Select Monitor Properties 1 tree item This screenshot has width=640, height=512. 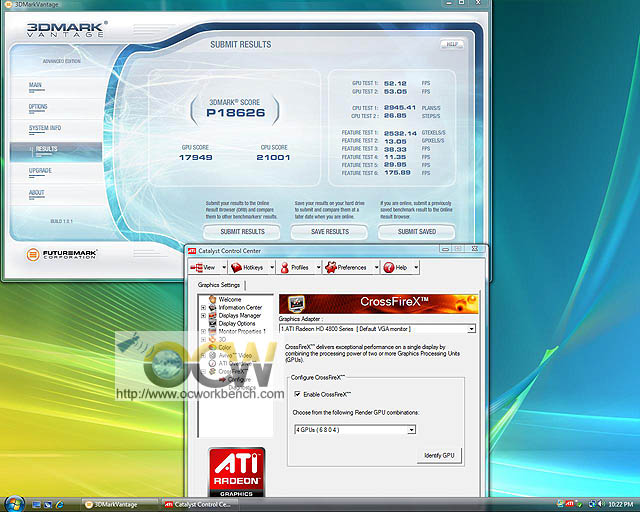tap(242, 332)
